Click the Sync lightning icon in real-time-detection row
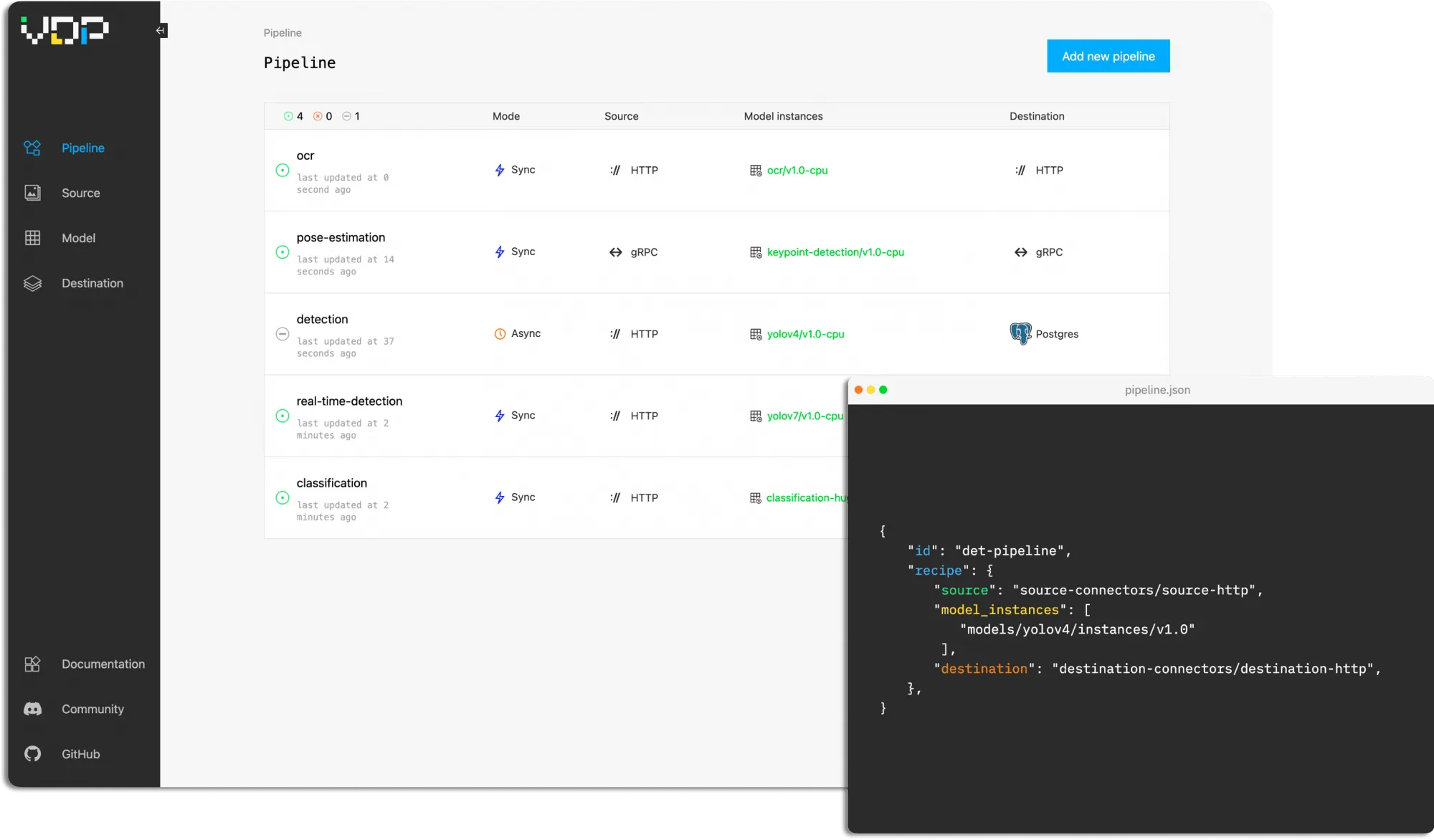The height and width of the screenshot is (840, 1434). click(x=500, y=416)
